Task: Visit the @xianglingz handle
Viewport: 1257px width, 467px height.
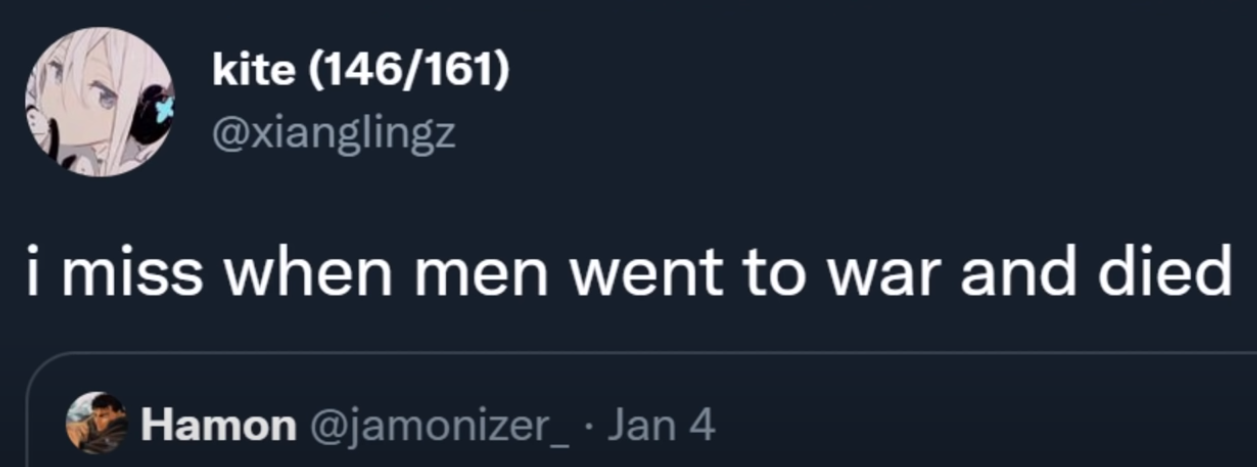Action: [x=333, y=133]
